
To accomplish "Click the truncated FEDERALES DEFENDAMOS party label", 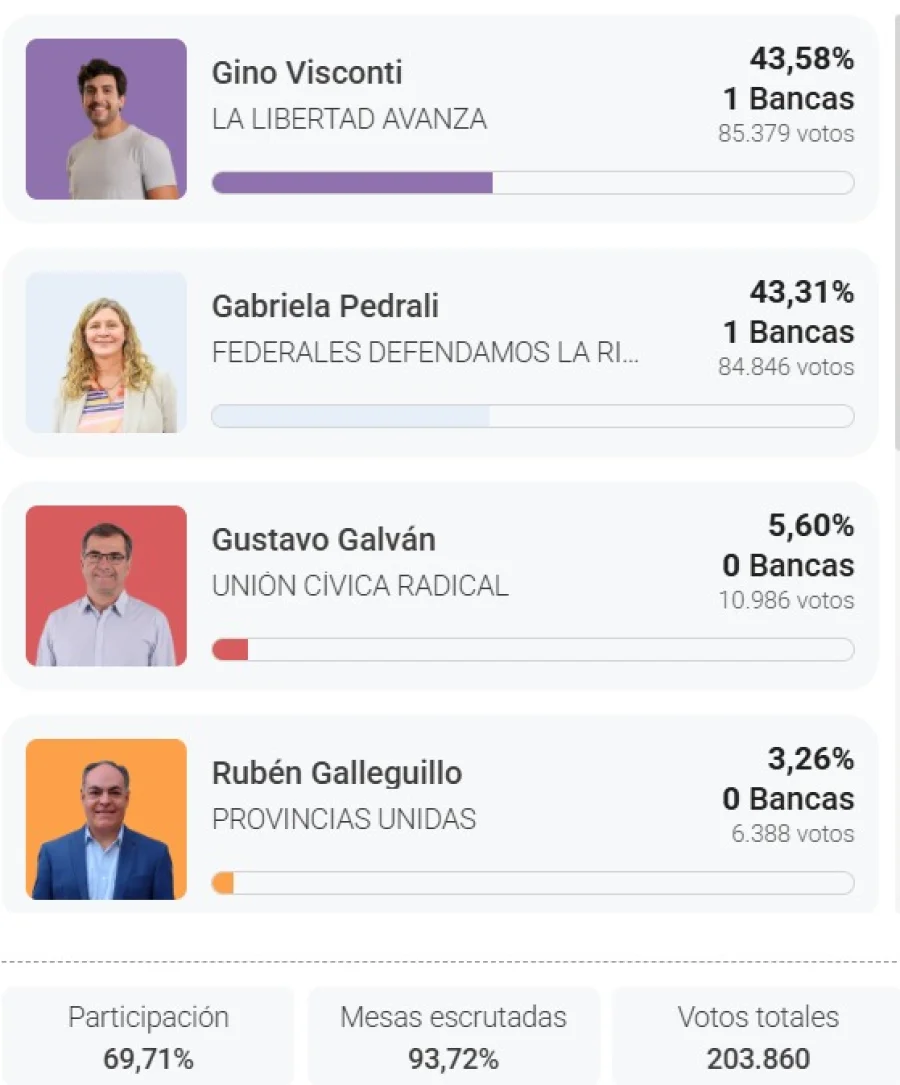I will (x=425, y=352).
